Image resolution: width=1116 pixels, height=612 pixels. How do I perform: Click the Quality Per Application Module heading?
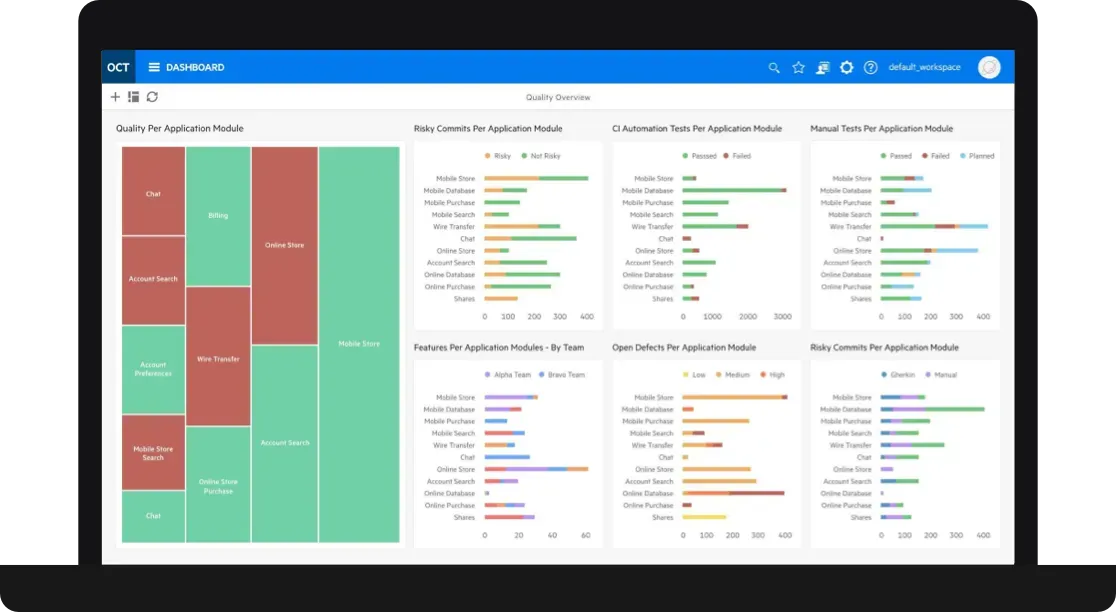[x=179, y=129]
